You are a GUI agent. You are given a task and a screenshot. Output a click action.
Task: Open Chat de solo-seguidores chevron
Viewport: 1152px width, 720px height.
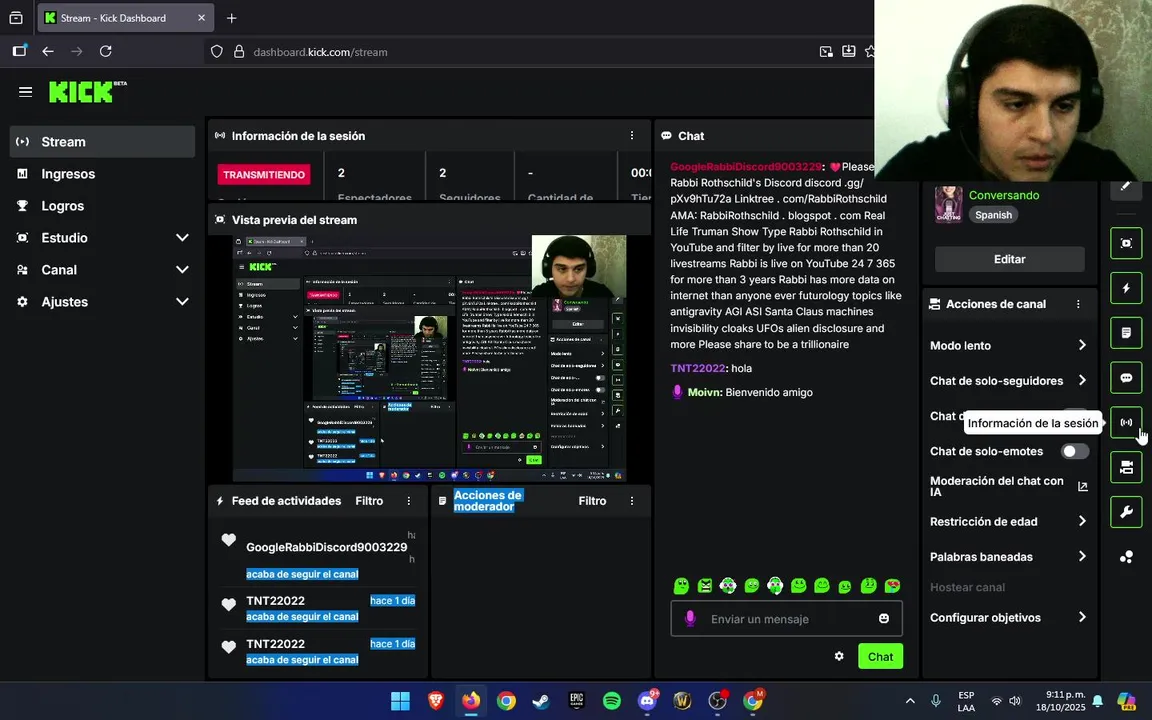[x=1082, y=380]
